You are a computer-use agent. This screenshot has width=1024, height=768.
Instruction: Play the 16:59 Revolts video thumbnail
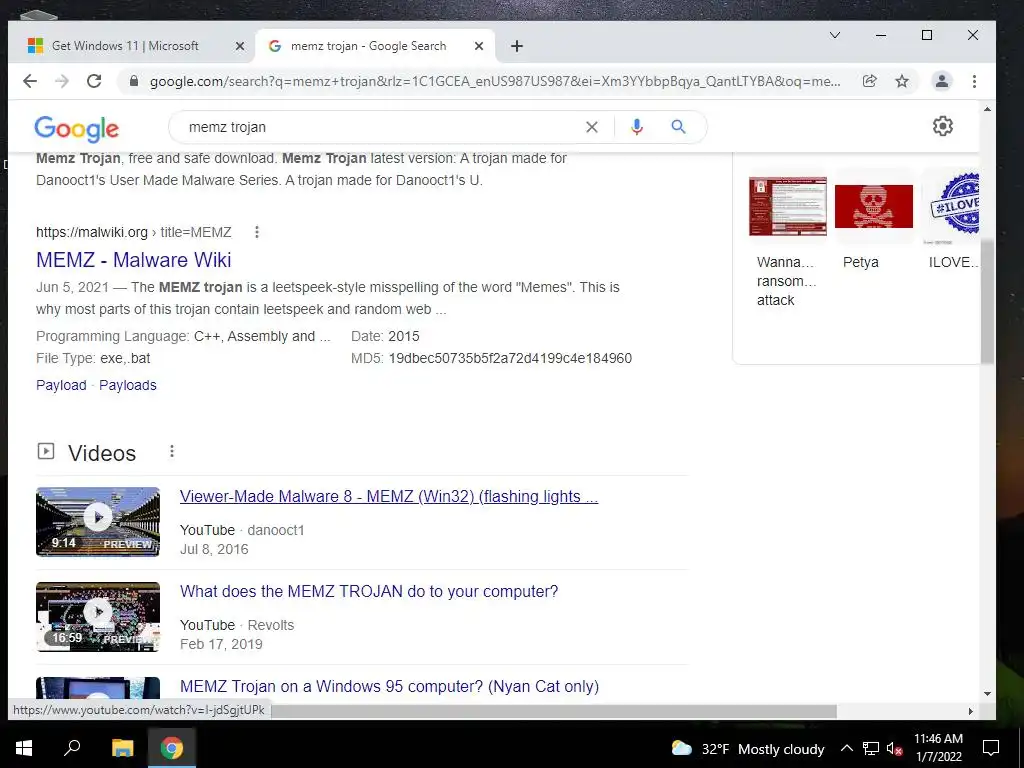click(98, 616)
